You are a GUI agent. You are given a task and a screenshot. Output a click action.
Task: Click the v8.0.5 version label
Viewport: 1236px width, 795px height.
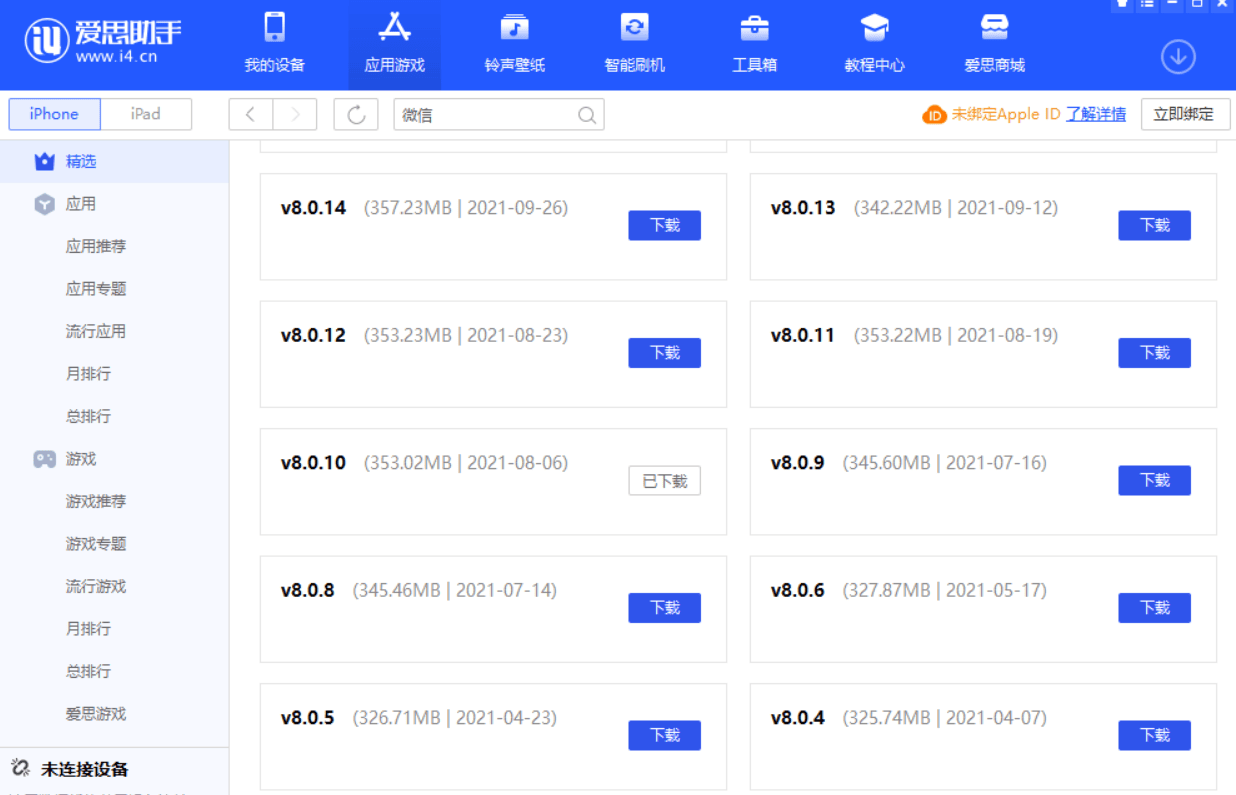[307, 718]
